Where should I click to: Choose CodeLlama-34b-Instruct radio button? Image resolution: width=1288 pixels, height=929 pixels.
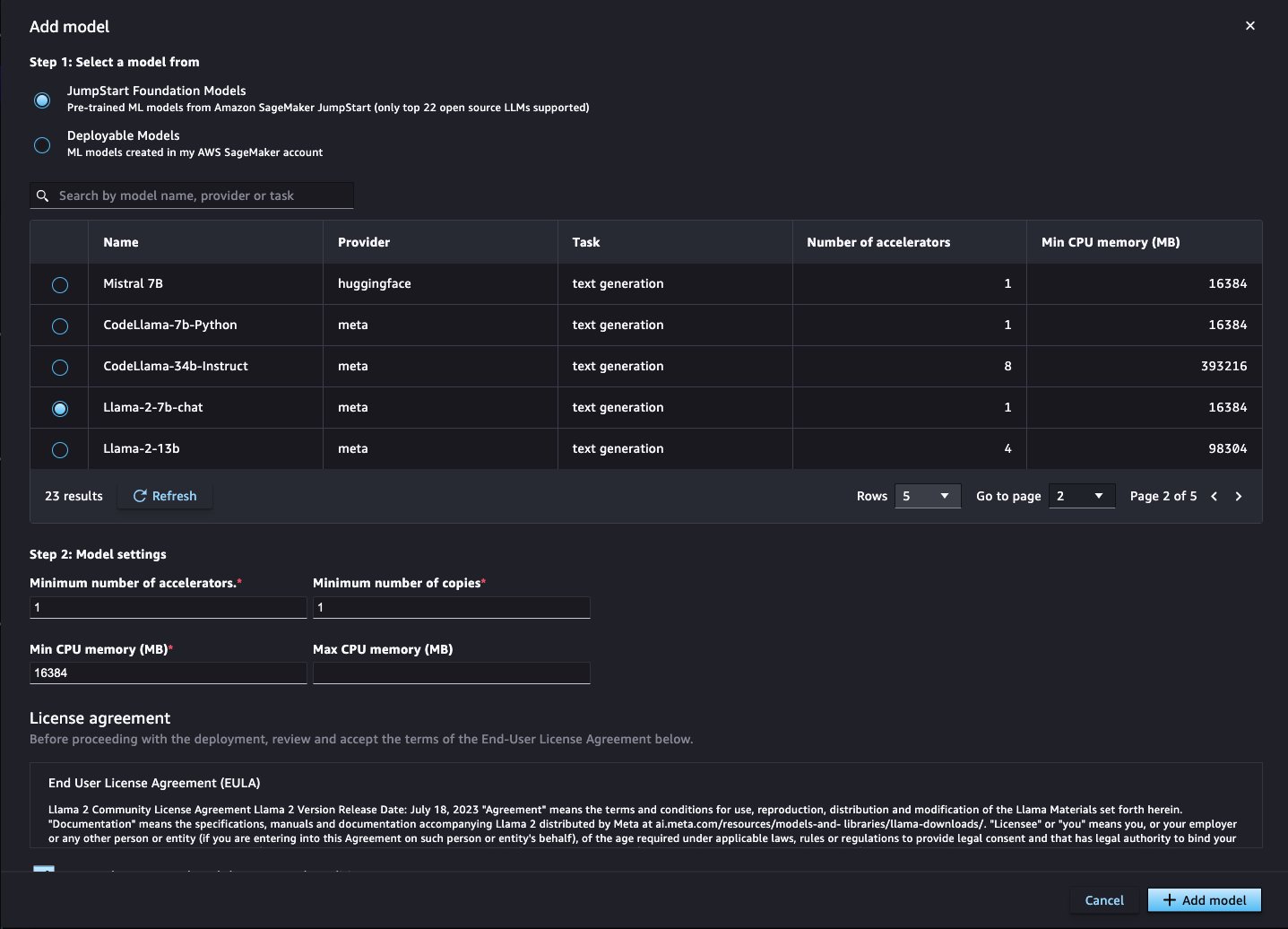(x=60, y=367)
